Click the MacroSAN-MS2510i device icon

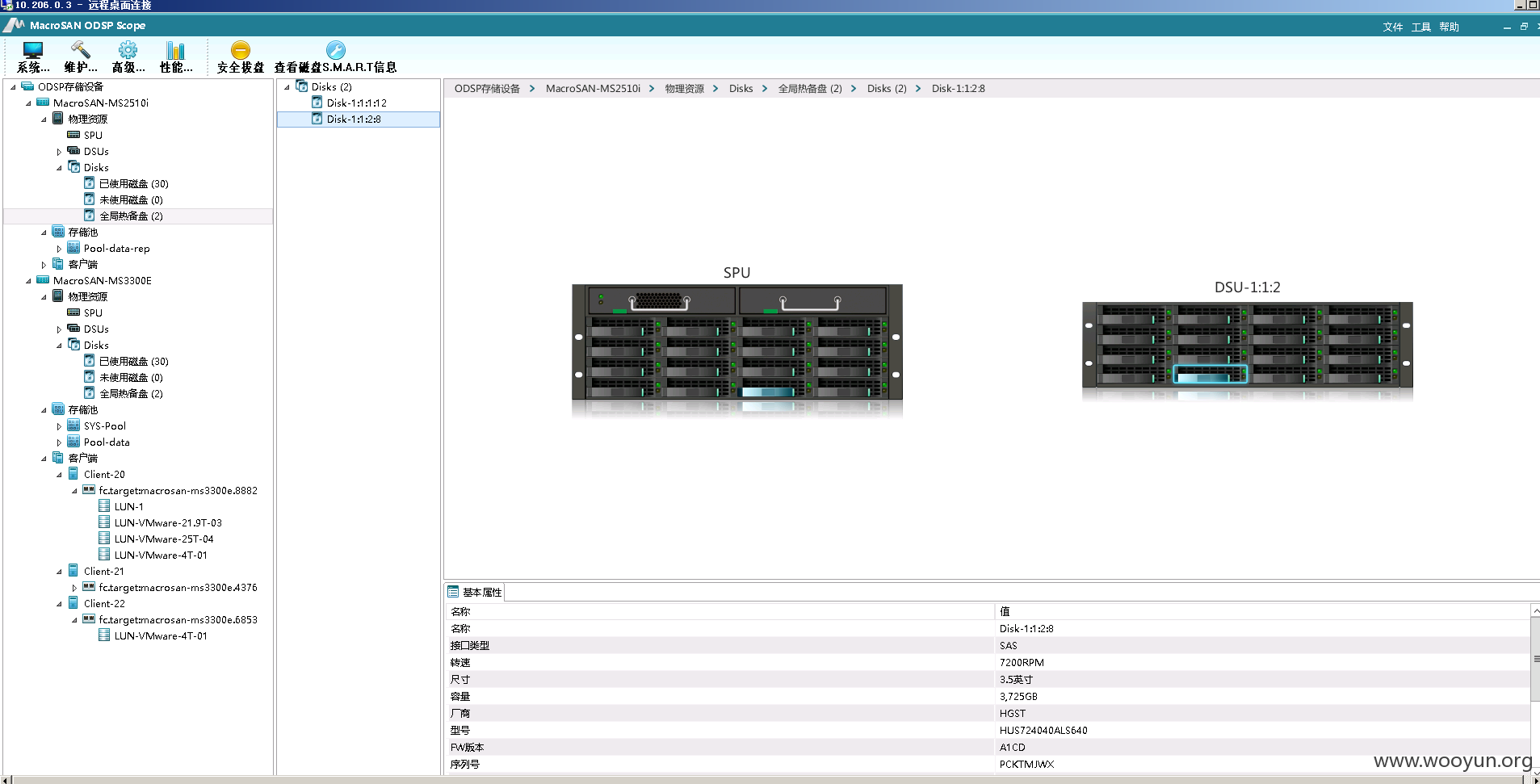pos(43,103)
